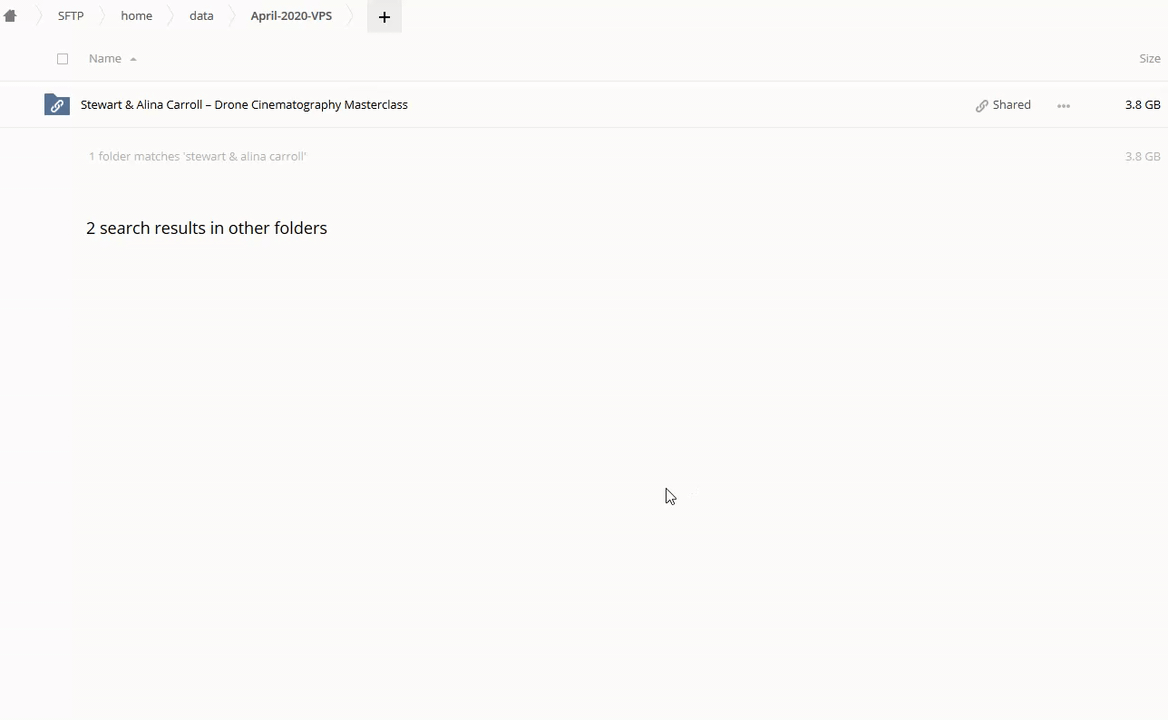Navigate to the SFTP breadcrumb
The height and width of the screenshot is (720, 1168).
coord(71,16)
